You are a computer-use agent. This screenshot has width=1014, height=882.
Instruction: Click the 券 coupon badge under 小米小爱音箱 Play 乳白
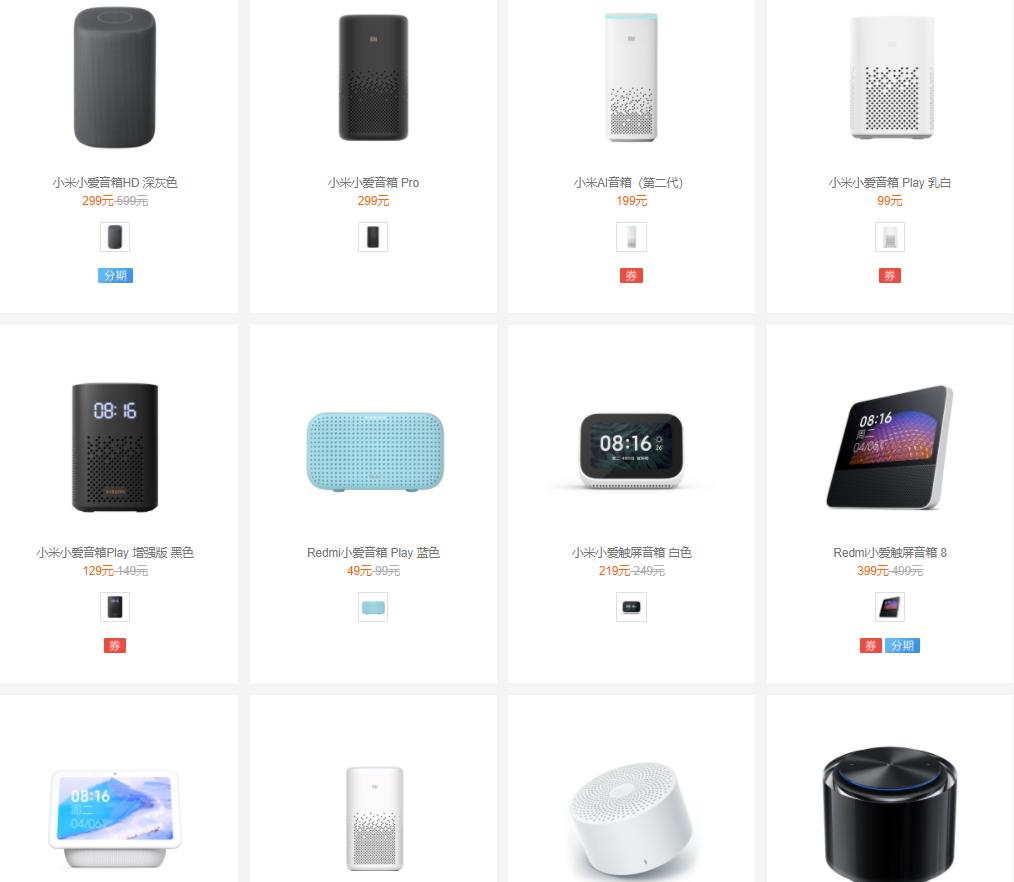pos(890,275)
